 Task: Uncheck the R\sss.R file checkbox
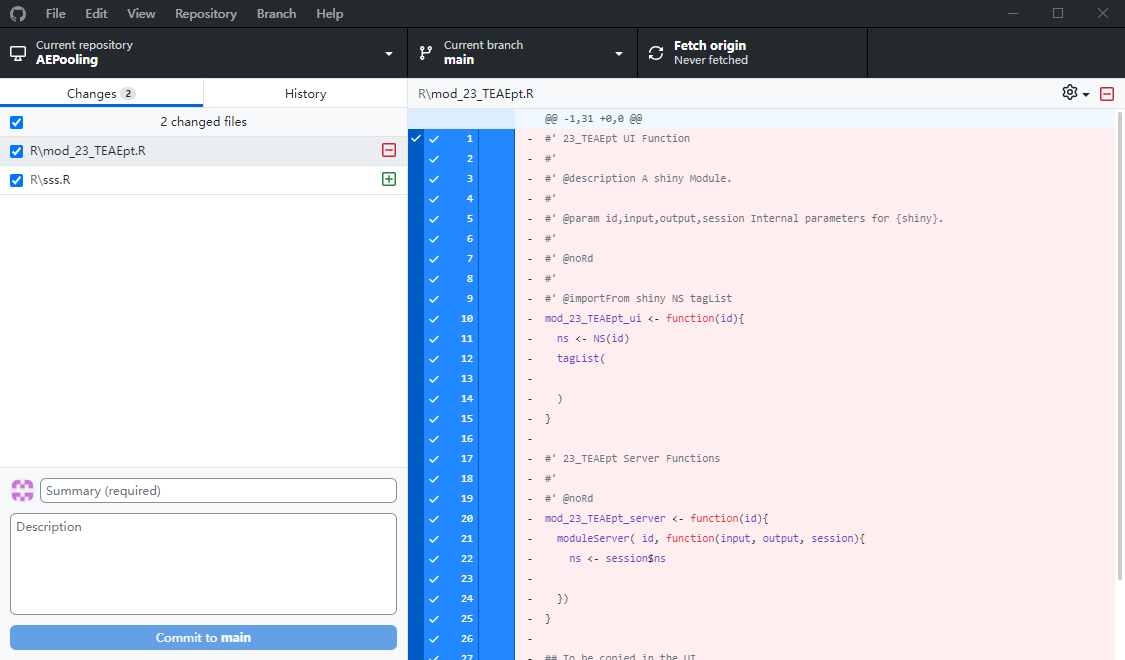(17, 180)
